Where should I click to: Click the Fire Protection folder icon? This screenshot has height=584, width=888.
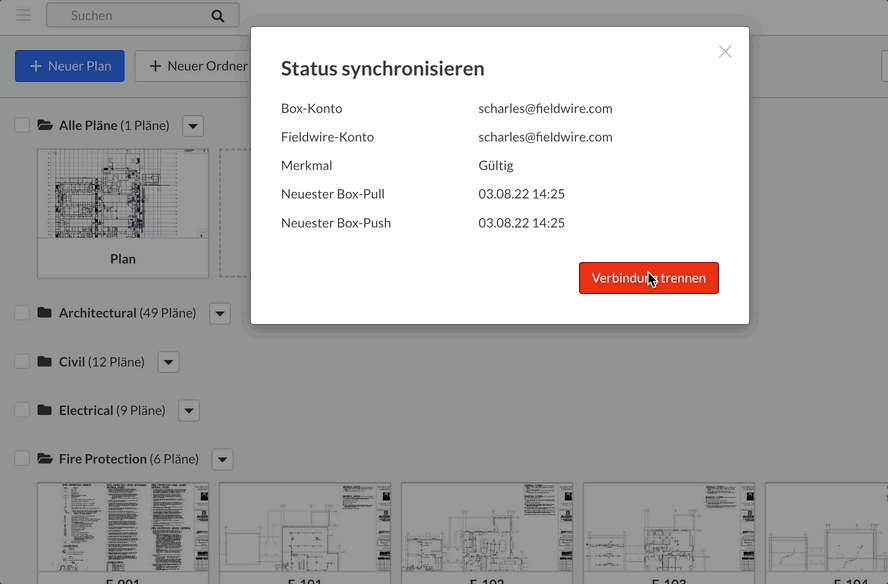pos(45,459)
